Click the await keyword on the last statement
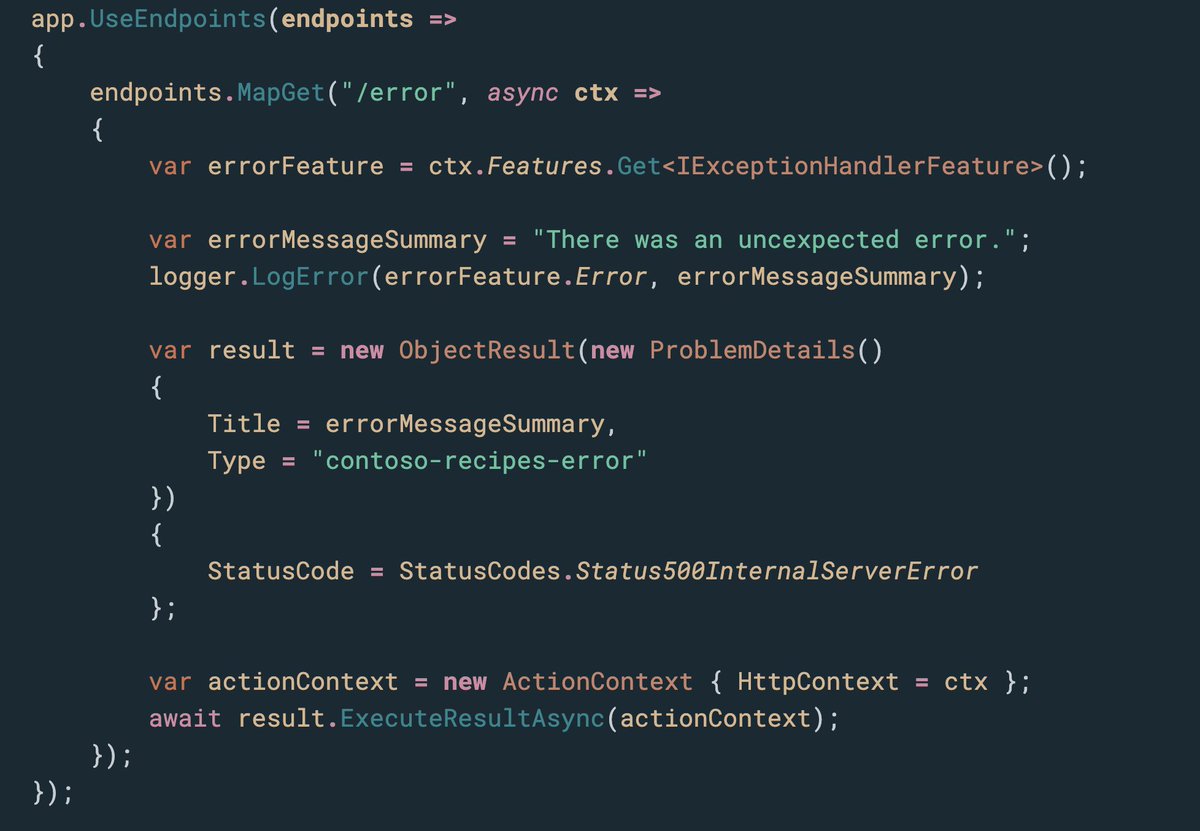Screen dimensions: 1200x831 [x=182, y=718]
